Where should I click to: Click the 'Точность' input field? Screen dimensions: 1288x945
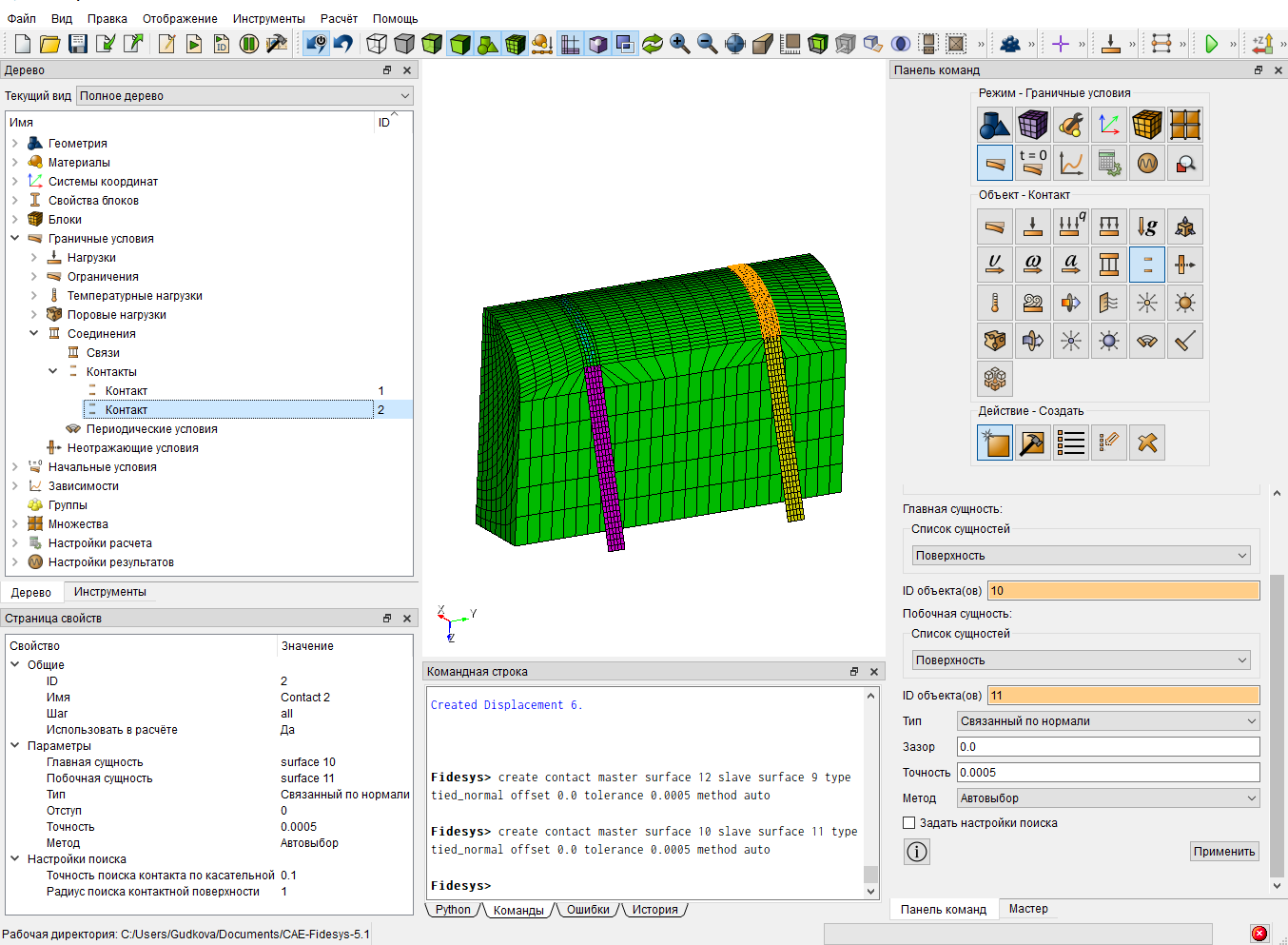click(x=1107, y=773)
